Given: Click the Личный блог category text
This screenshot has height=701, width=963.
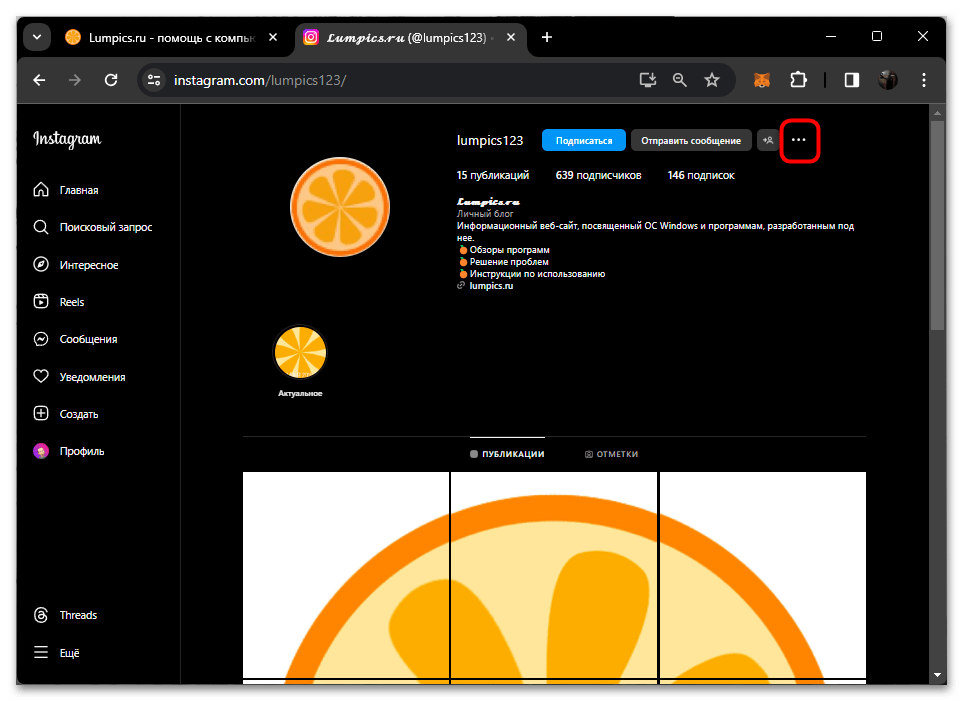Looking at the screenshot, I should coord(485,214).
